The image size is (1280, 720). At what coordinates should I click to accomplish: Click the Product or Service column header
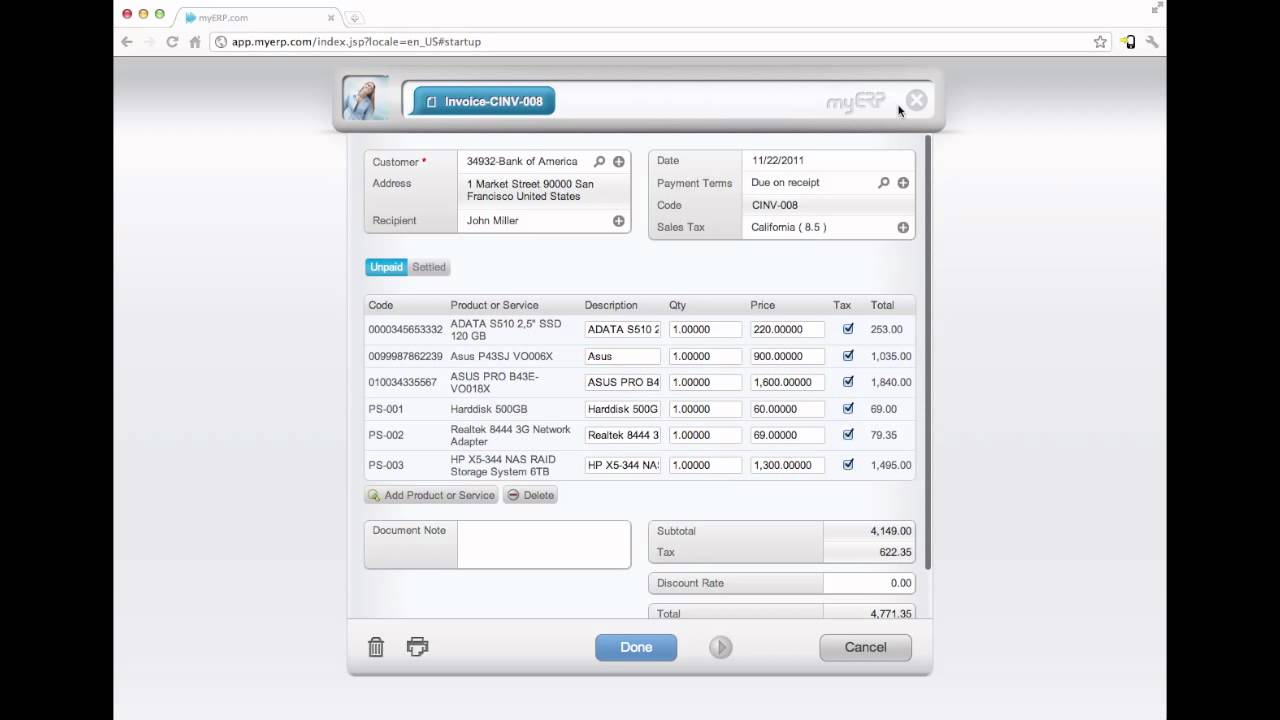[494, 305]
